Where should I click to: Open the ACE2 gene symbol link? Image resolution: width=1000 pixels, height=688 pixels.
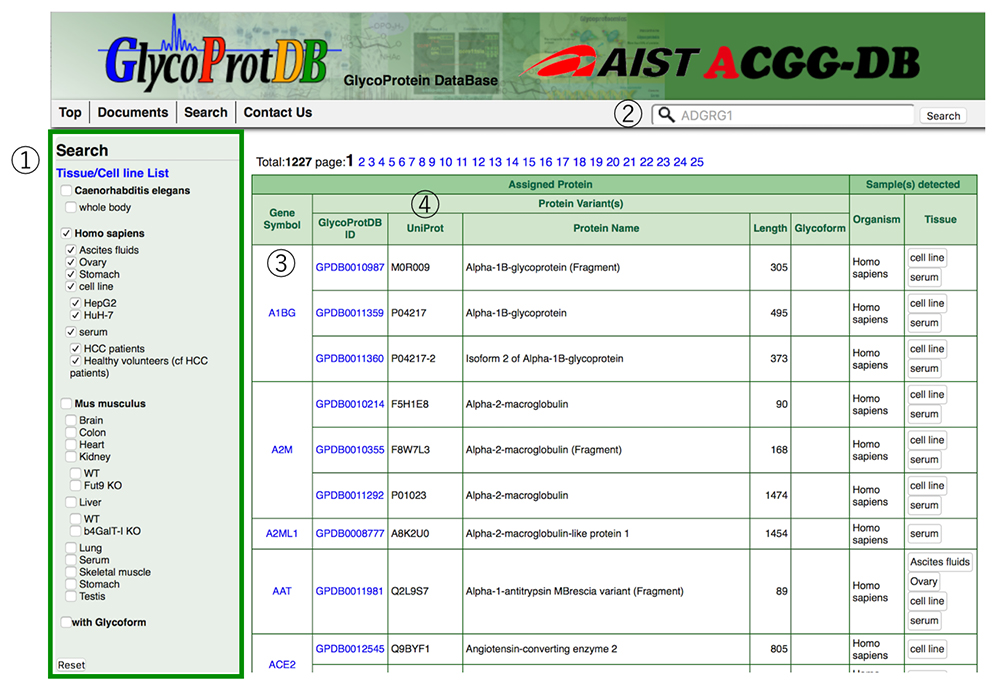pos(282,664)
